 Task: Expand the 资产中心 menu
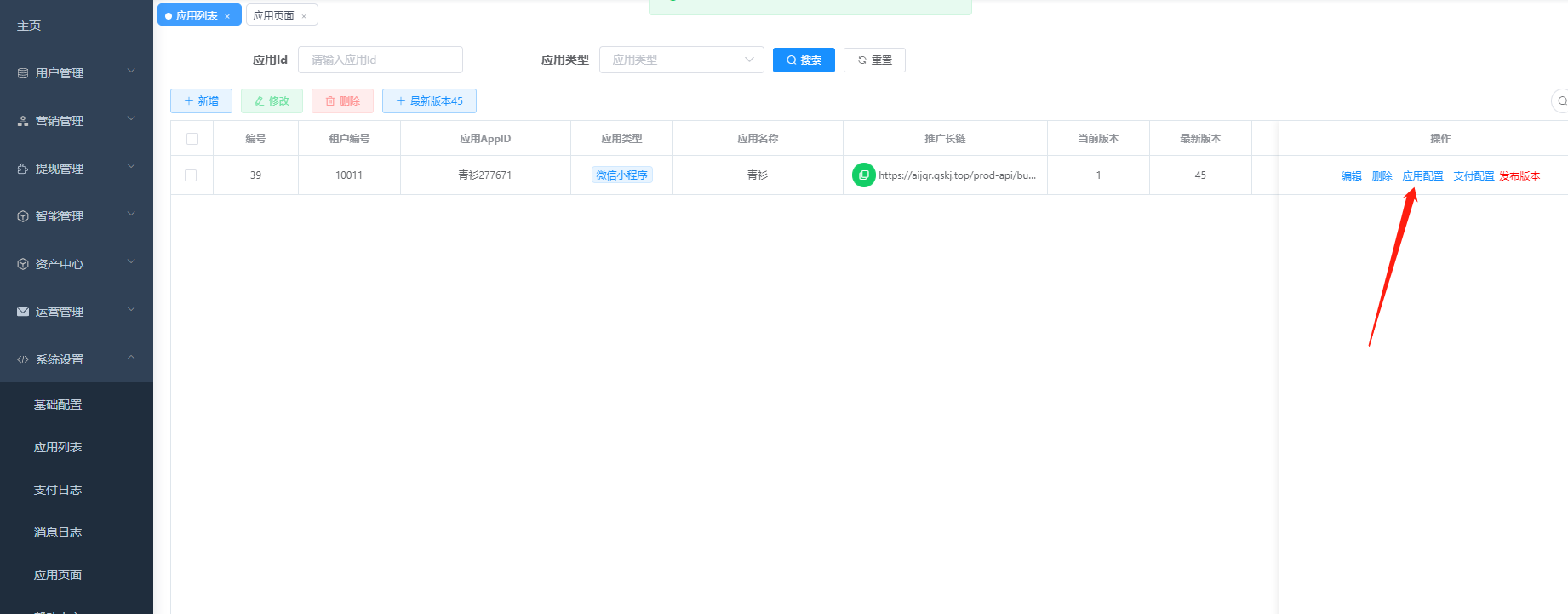[131, 262]
